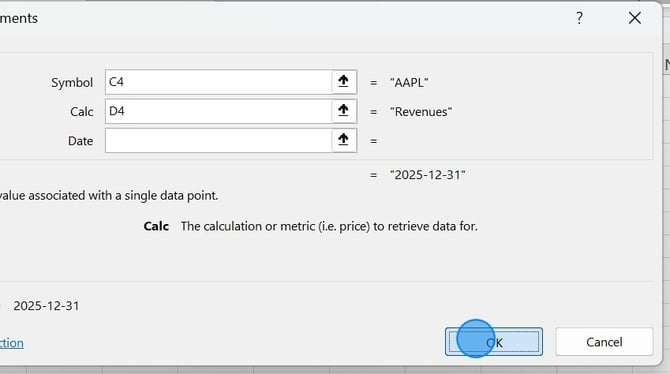Click the Calc argument label
670x374 pixels.
(x=82, y=112)
